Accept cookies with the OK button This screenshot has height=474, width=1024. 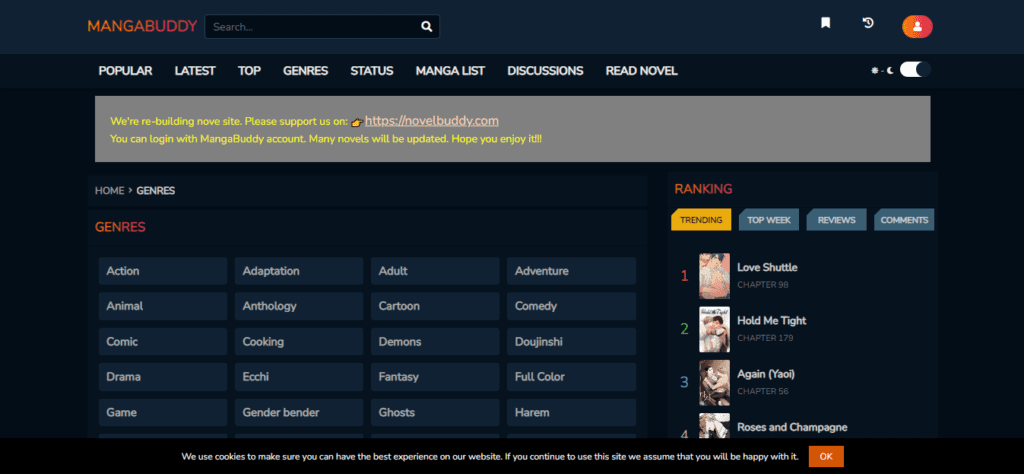click(x=826, y=456)
